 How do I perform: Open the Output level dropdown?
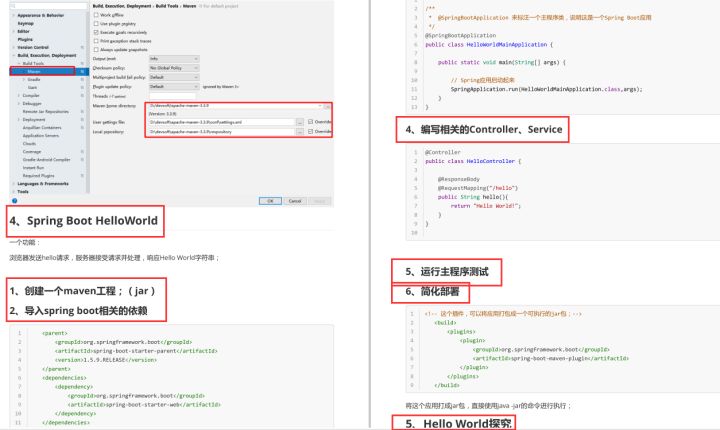pos(174,59)
